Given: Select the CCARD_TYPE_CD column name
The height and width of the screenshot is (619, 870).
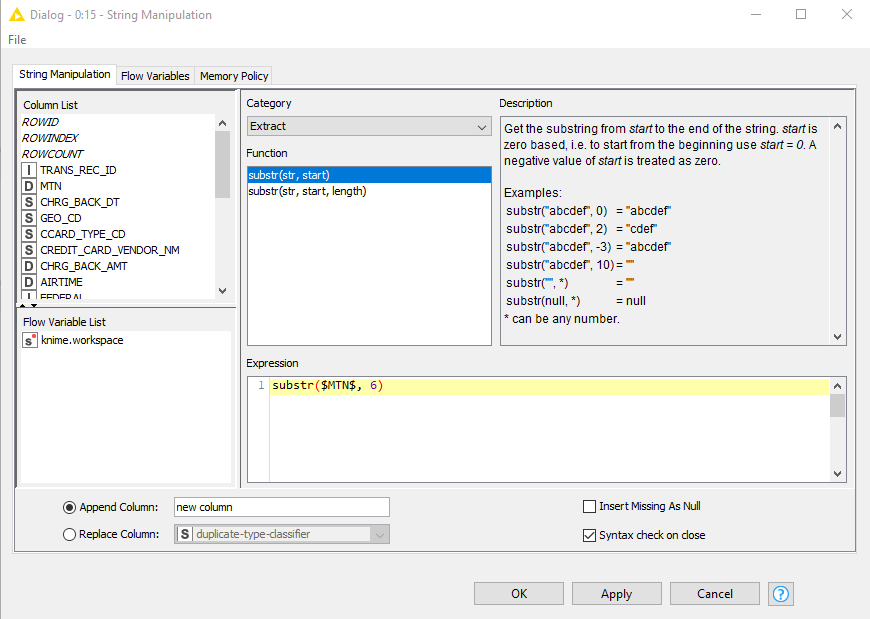Looking at the screenshot, I should (x=83, y=235).
